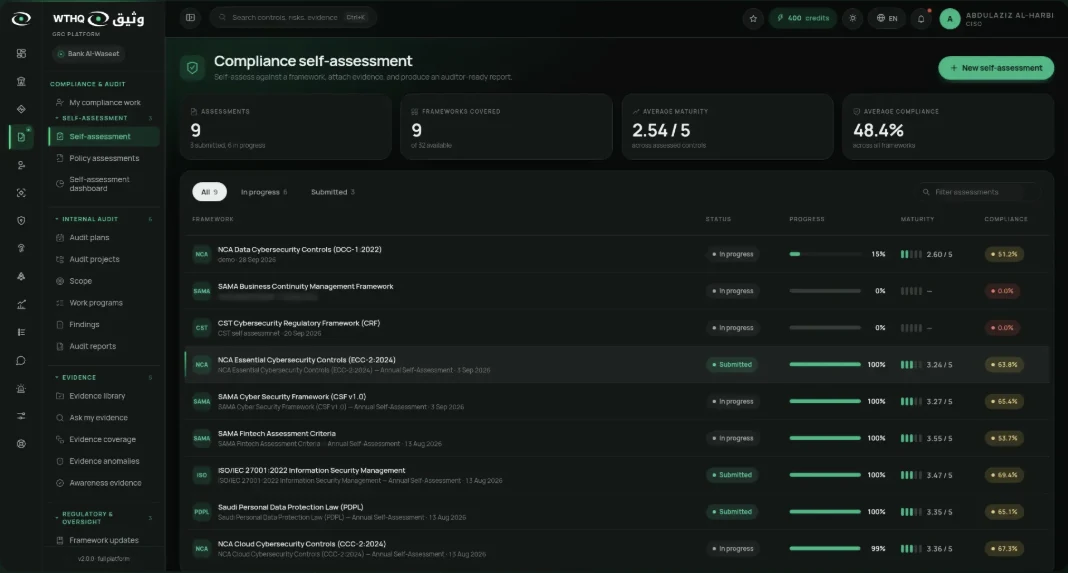Open the bank building icon in the rail
The height and width of the screenshot is (573, 1068).
tap(21, 82)
